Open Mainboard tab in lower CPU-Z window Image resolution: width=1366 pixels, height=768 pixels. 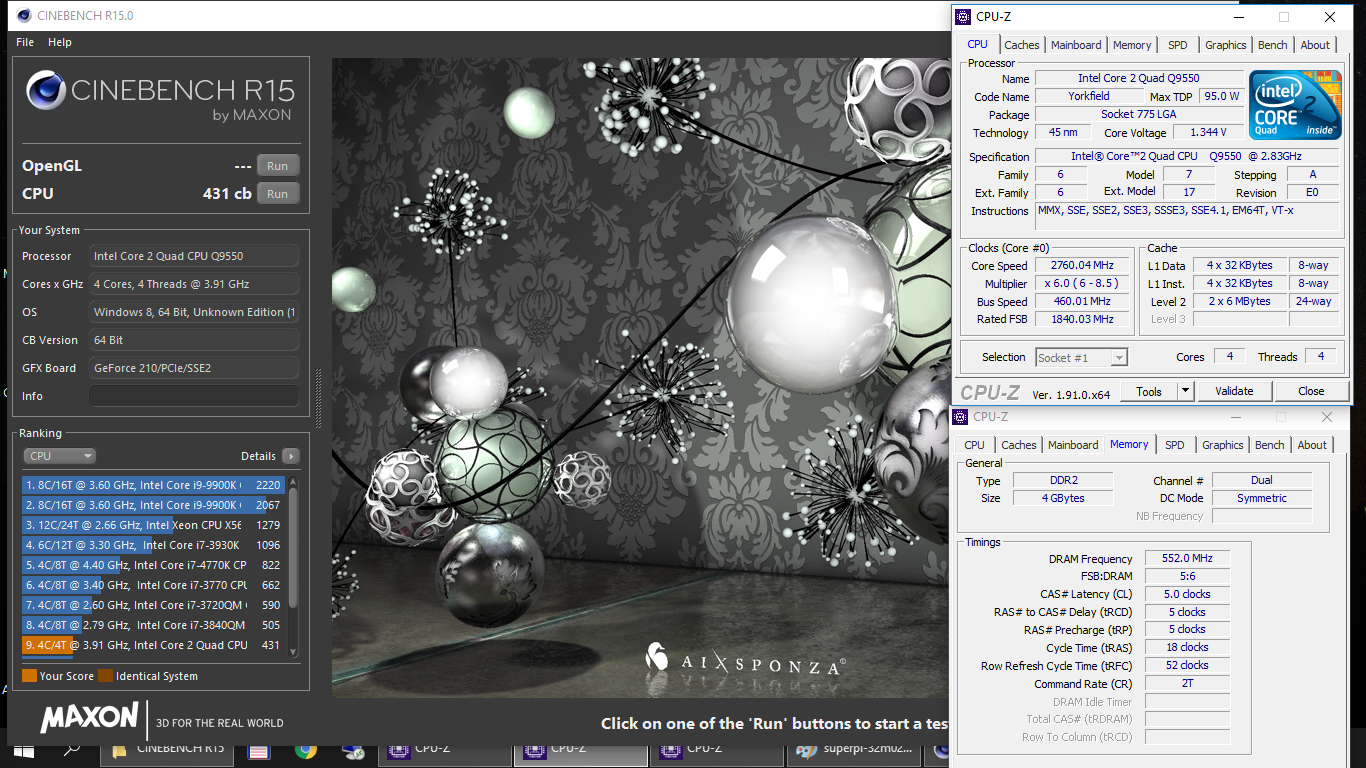(x=1073, y=445)
